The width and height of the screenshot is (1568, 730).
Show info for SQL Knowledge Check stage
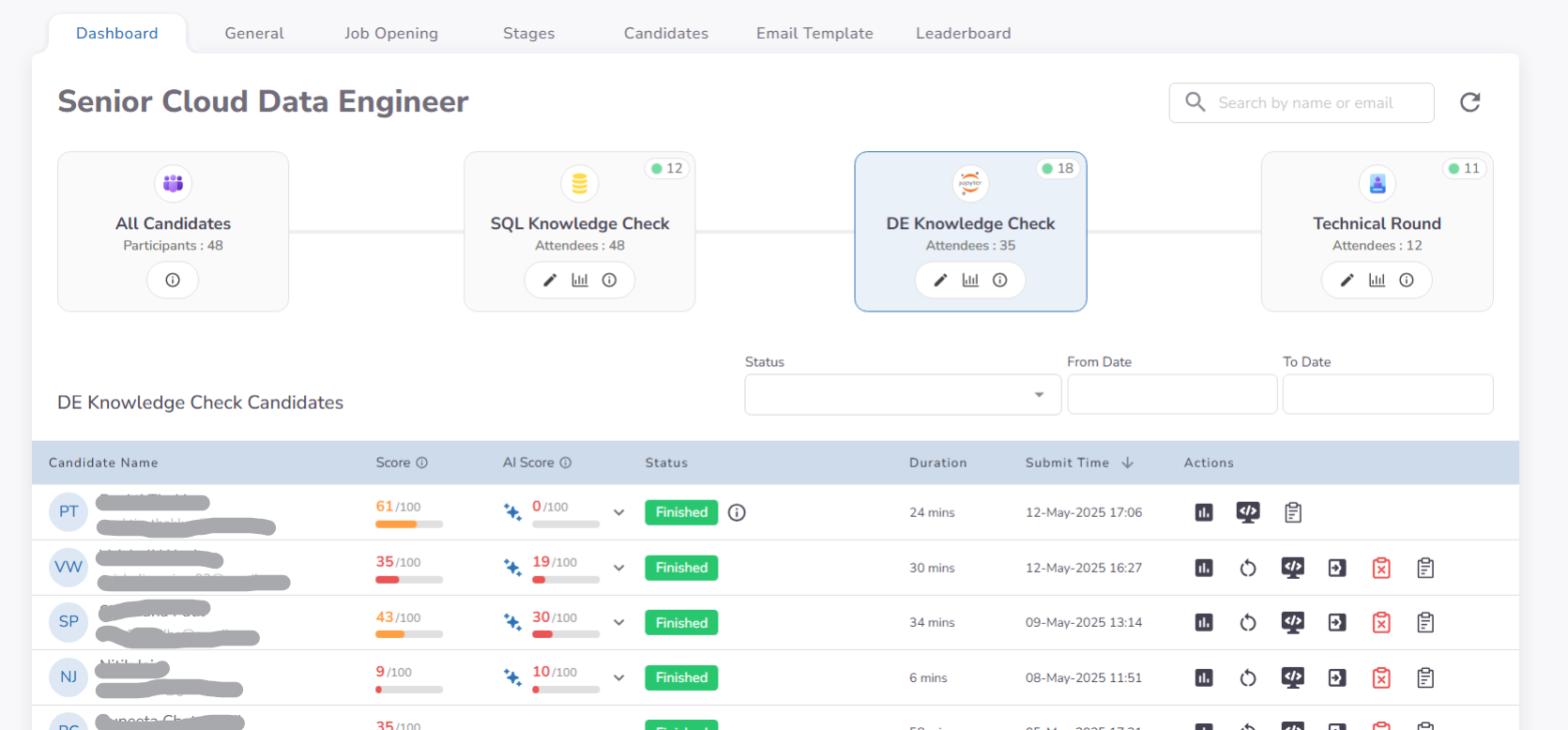[x=610, y=280]
